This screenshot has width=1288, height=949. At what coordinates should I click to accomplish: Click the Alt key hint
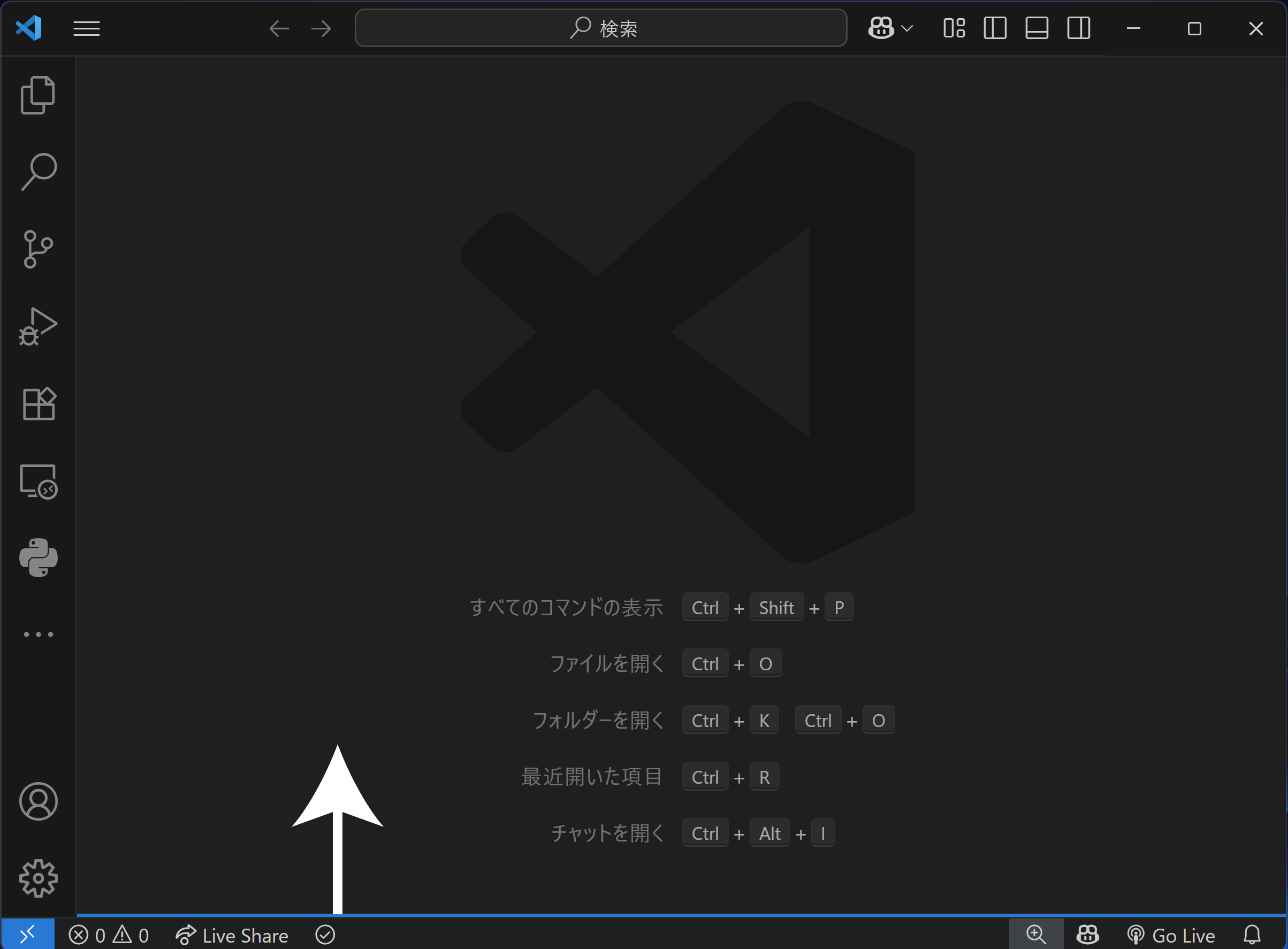point(770,833)
